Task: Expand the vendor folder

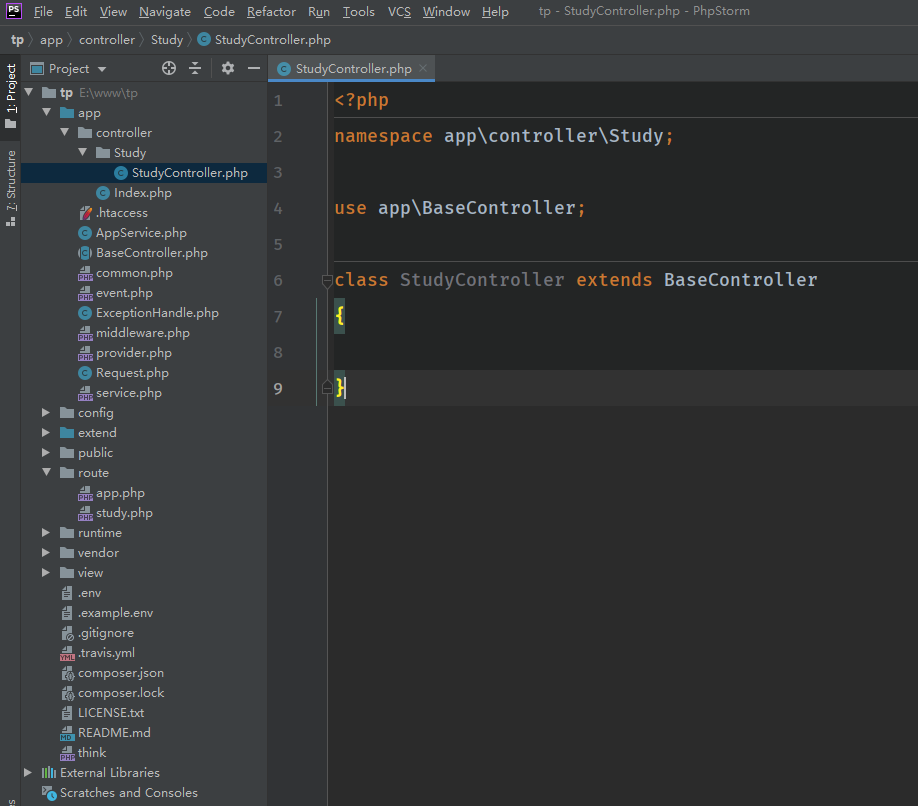Action: 46,553
